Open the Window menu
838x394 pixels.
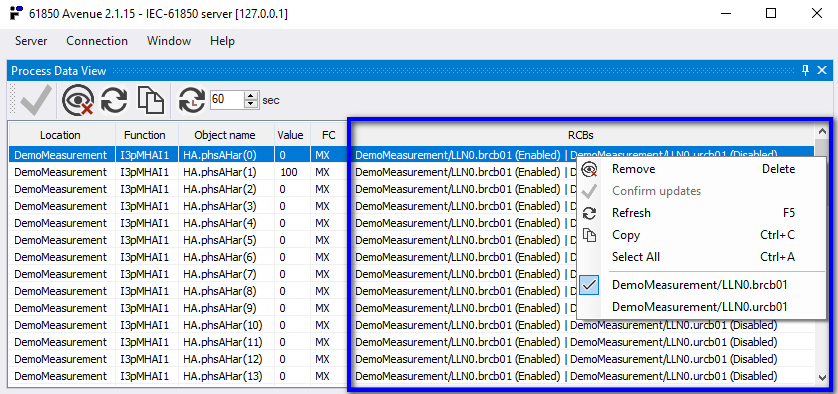pos(169,41)
